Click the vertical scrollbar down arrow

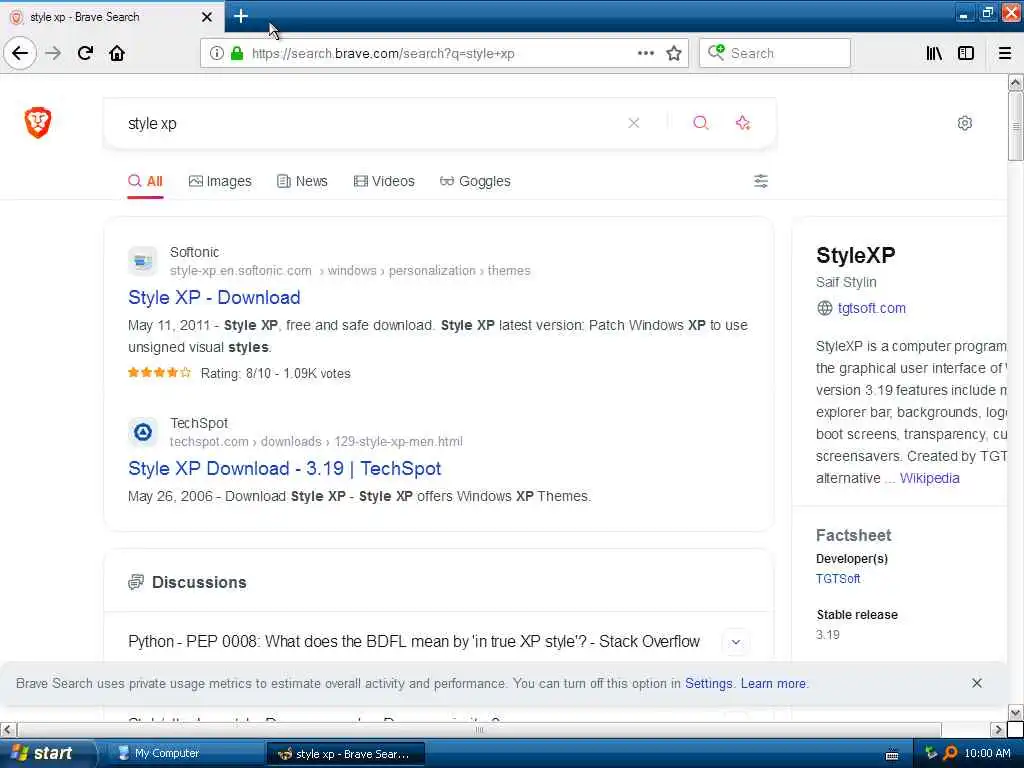tap(1016, 712)
